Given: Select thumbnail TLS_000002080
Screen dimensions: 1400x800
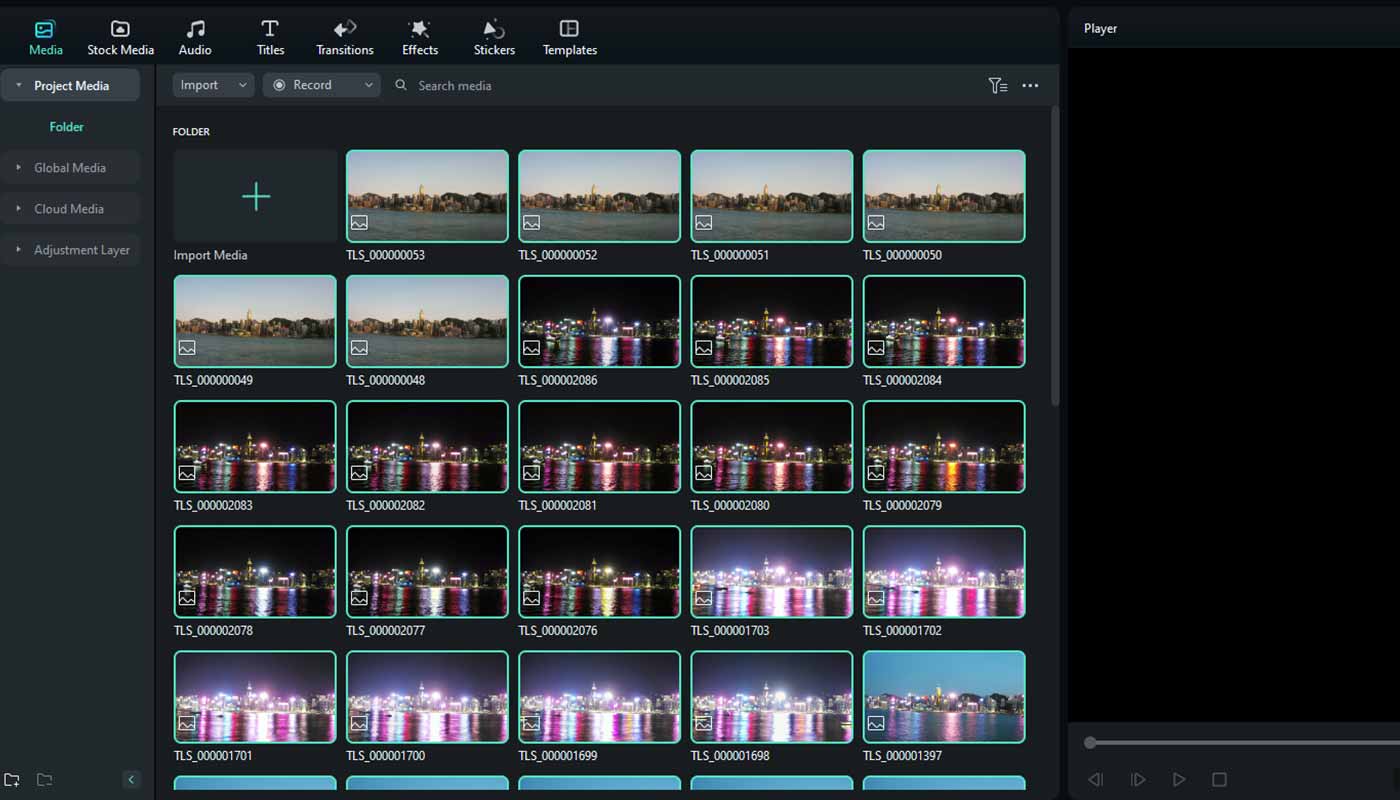Looking at the screenshot, I should point(771,446).
